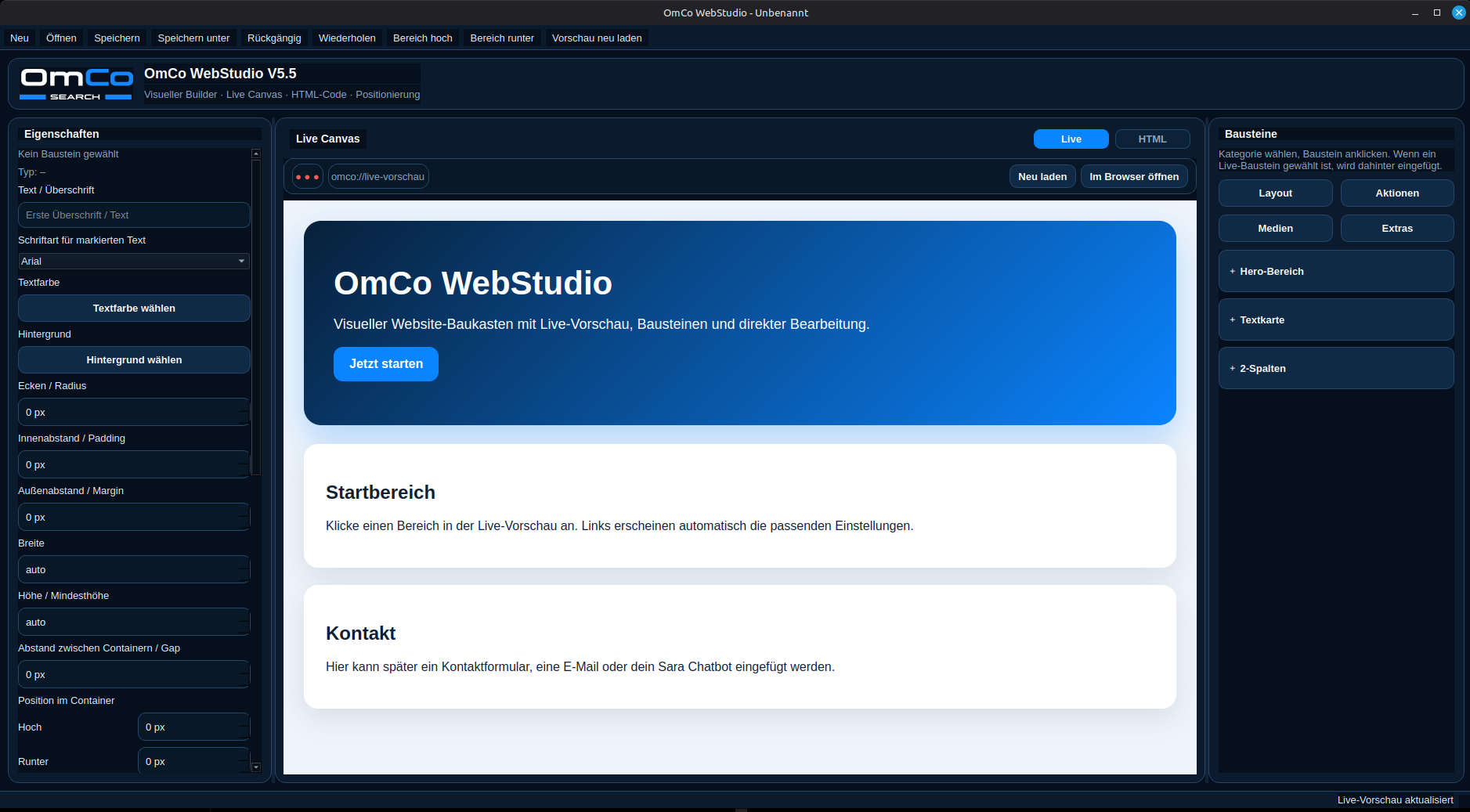Move section up with Bereich hoch
The height and width of the screenshot is (812, 1470).
[x=423, y=38]
